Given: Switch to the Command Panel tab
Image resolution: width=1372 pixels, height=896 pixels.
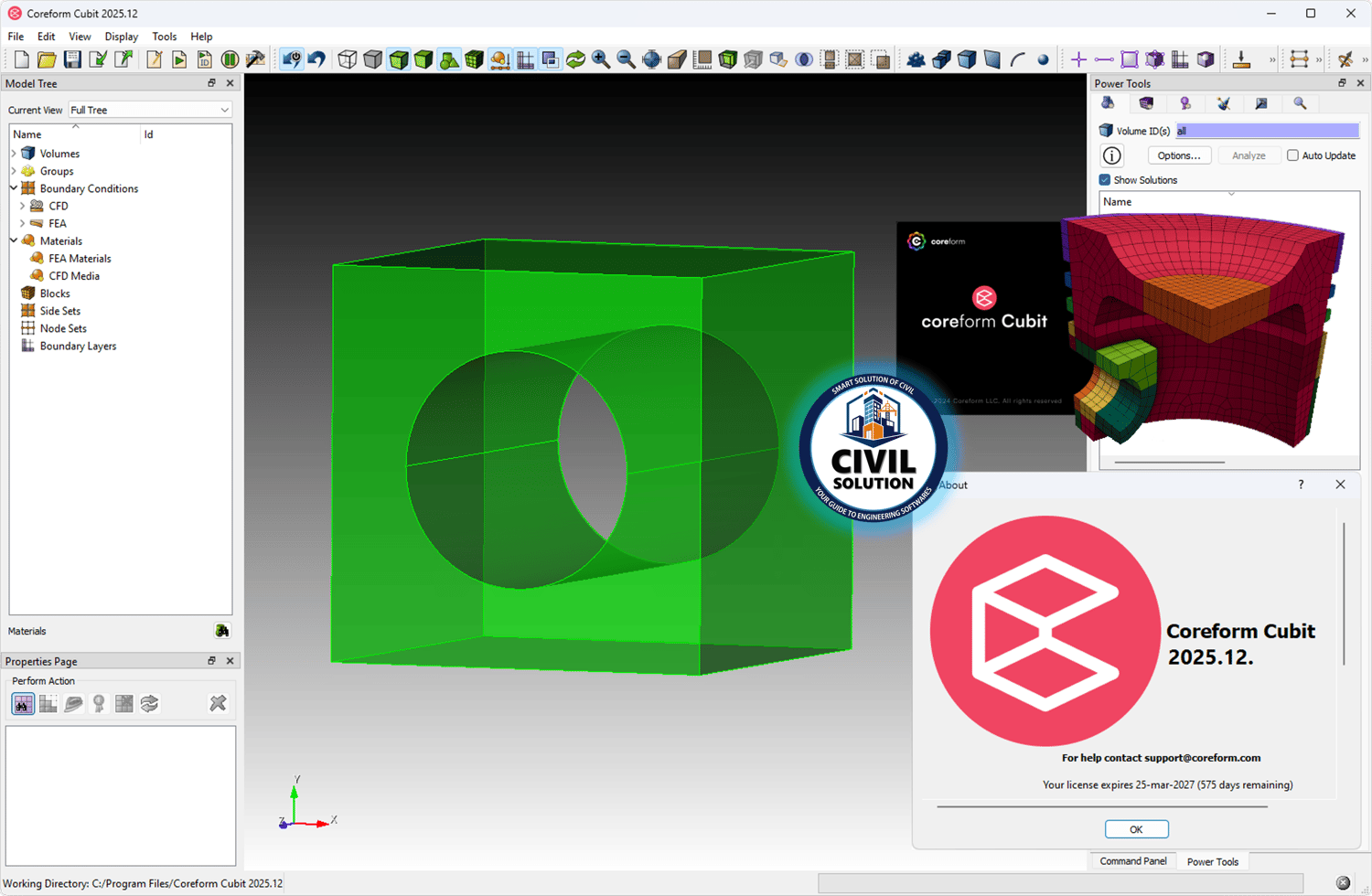Looking at the screenshot, I should pos(1133,861).
